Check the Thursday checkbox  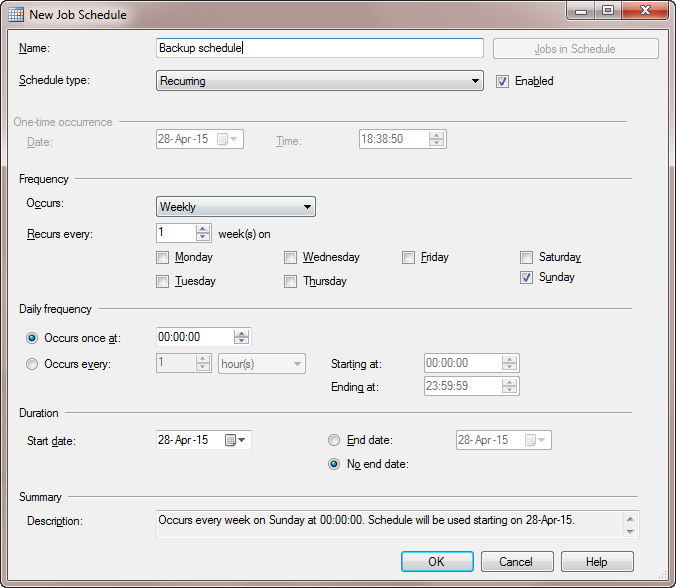click(290, 281)
